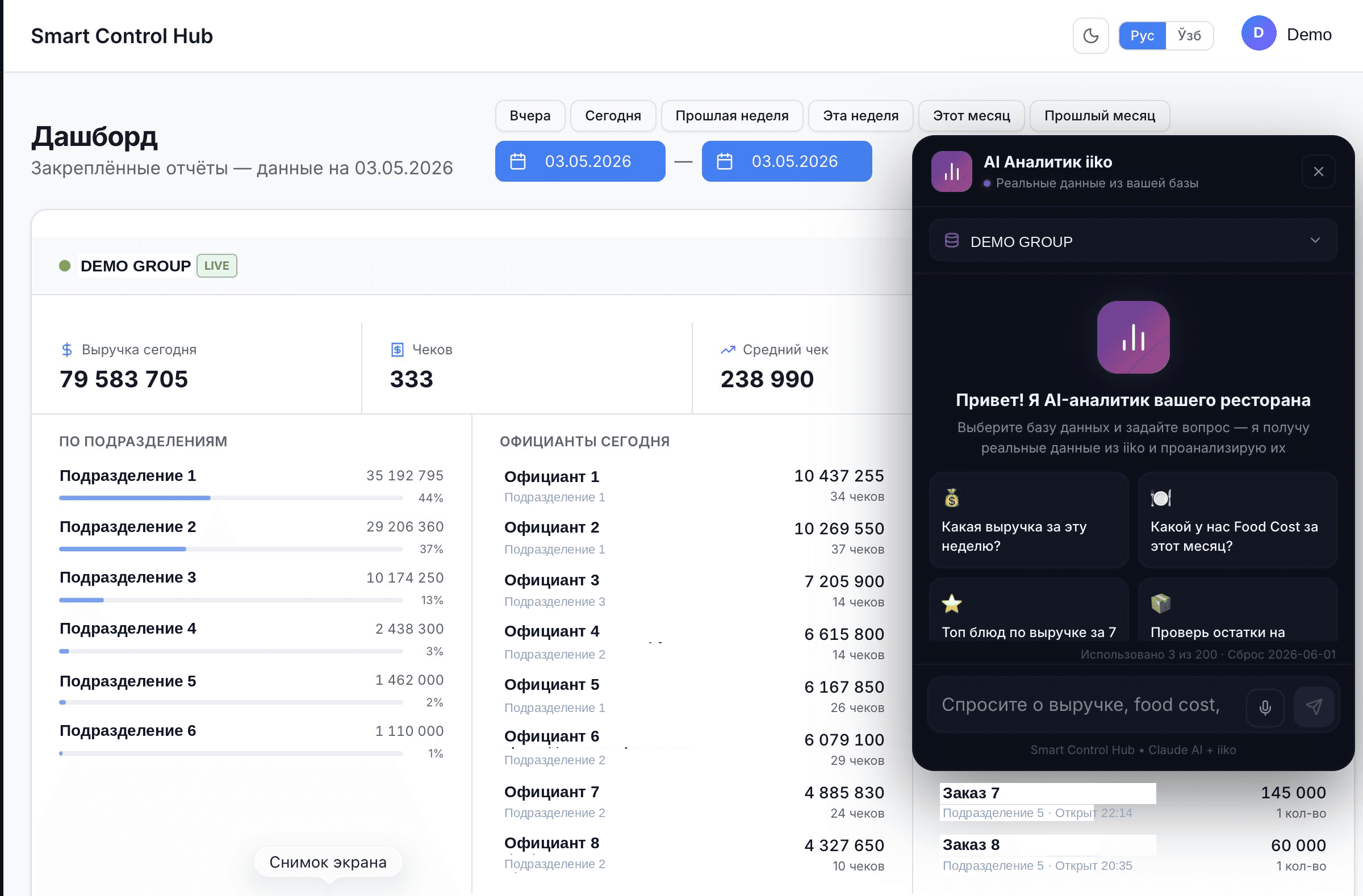Viewport: 1363px width, 896px height.
Task: Choose prompt Какая выручка за эту неделю
Action: click(x=1028, y=520)
